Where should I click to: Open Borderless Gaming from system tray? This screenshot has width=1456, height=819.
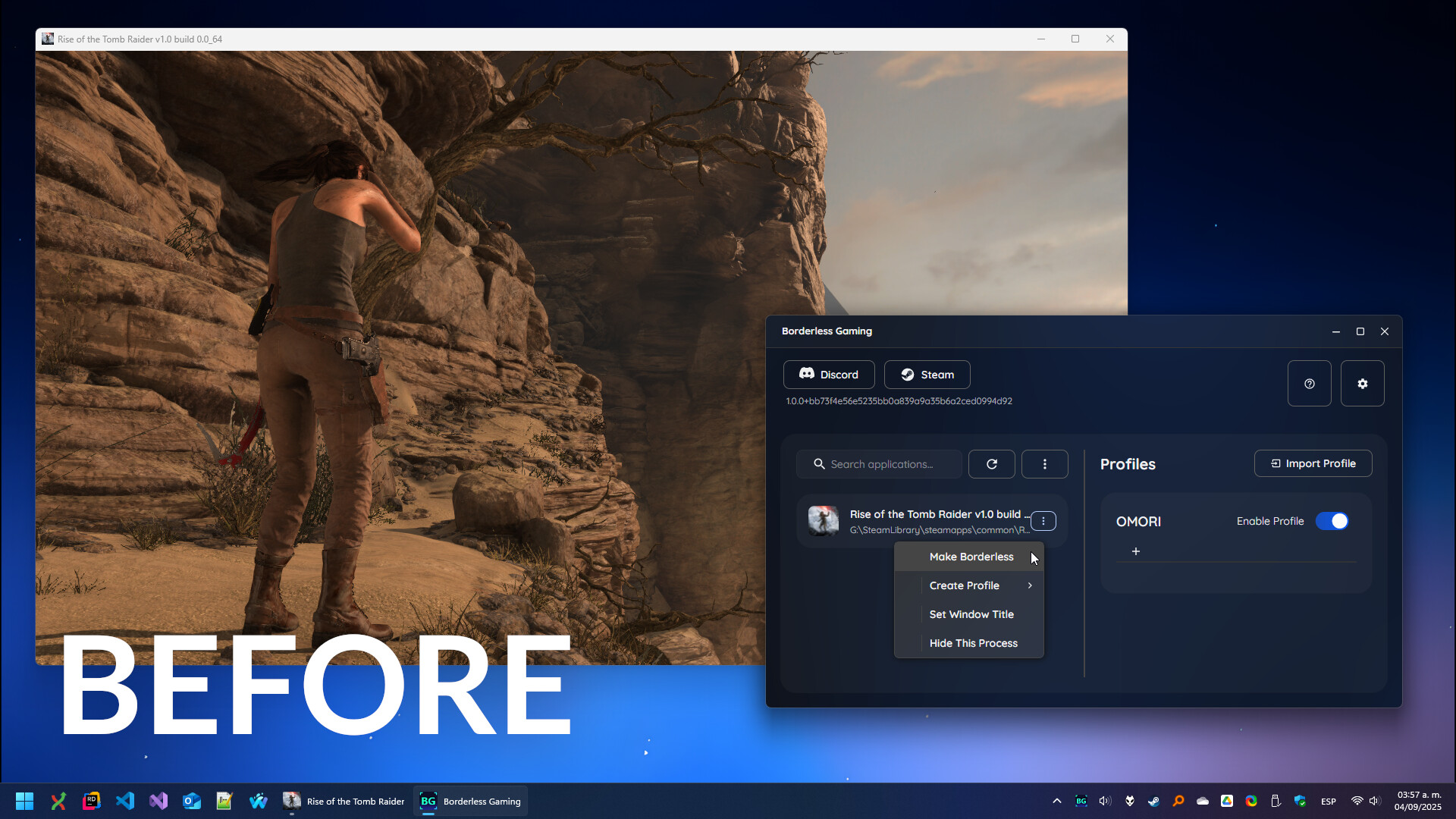(1080, 800)
